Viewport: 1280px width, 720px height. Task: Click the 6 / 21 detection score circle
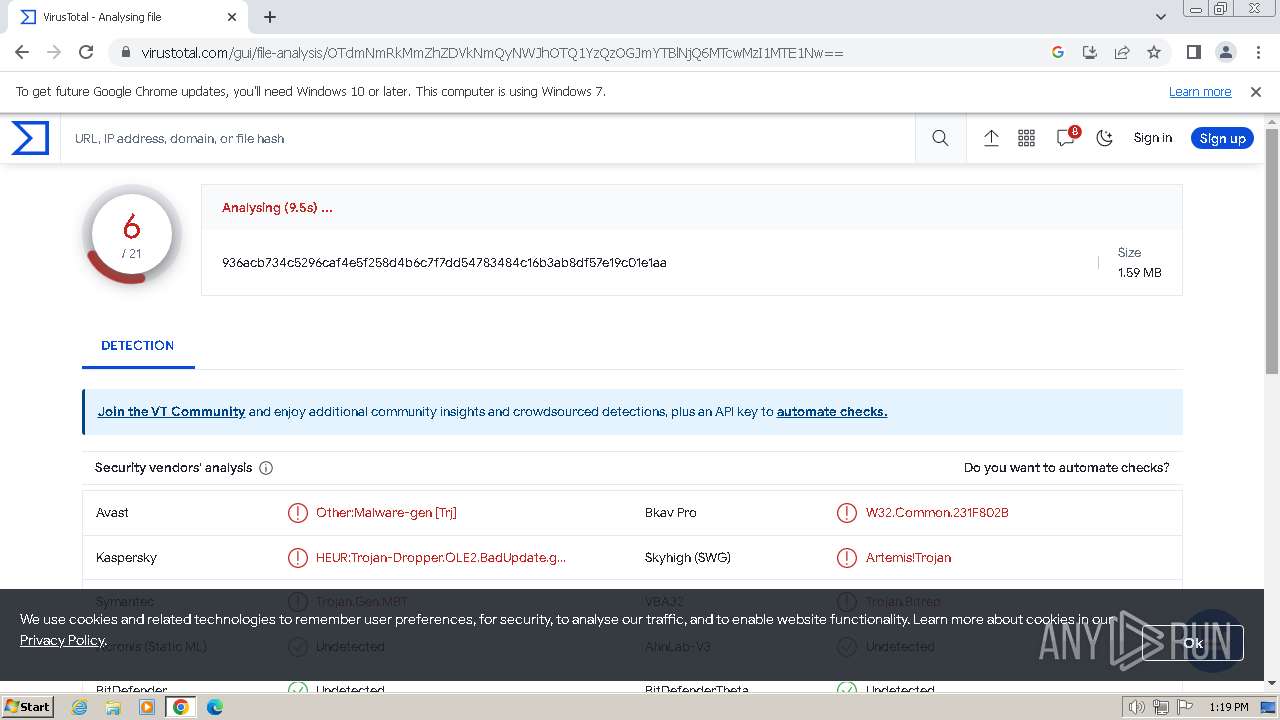(131, 236)
